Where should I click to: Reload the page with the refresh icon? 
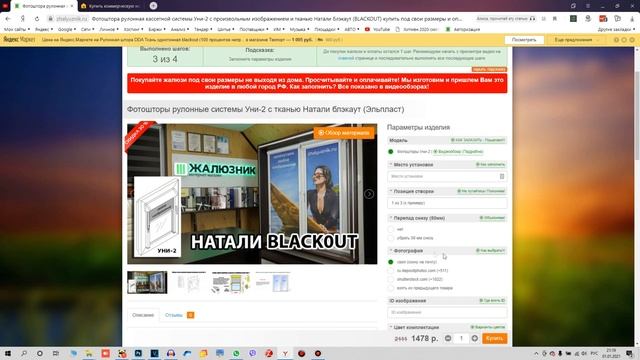point(37,19)
